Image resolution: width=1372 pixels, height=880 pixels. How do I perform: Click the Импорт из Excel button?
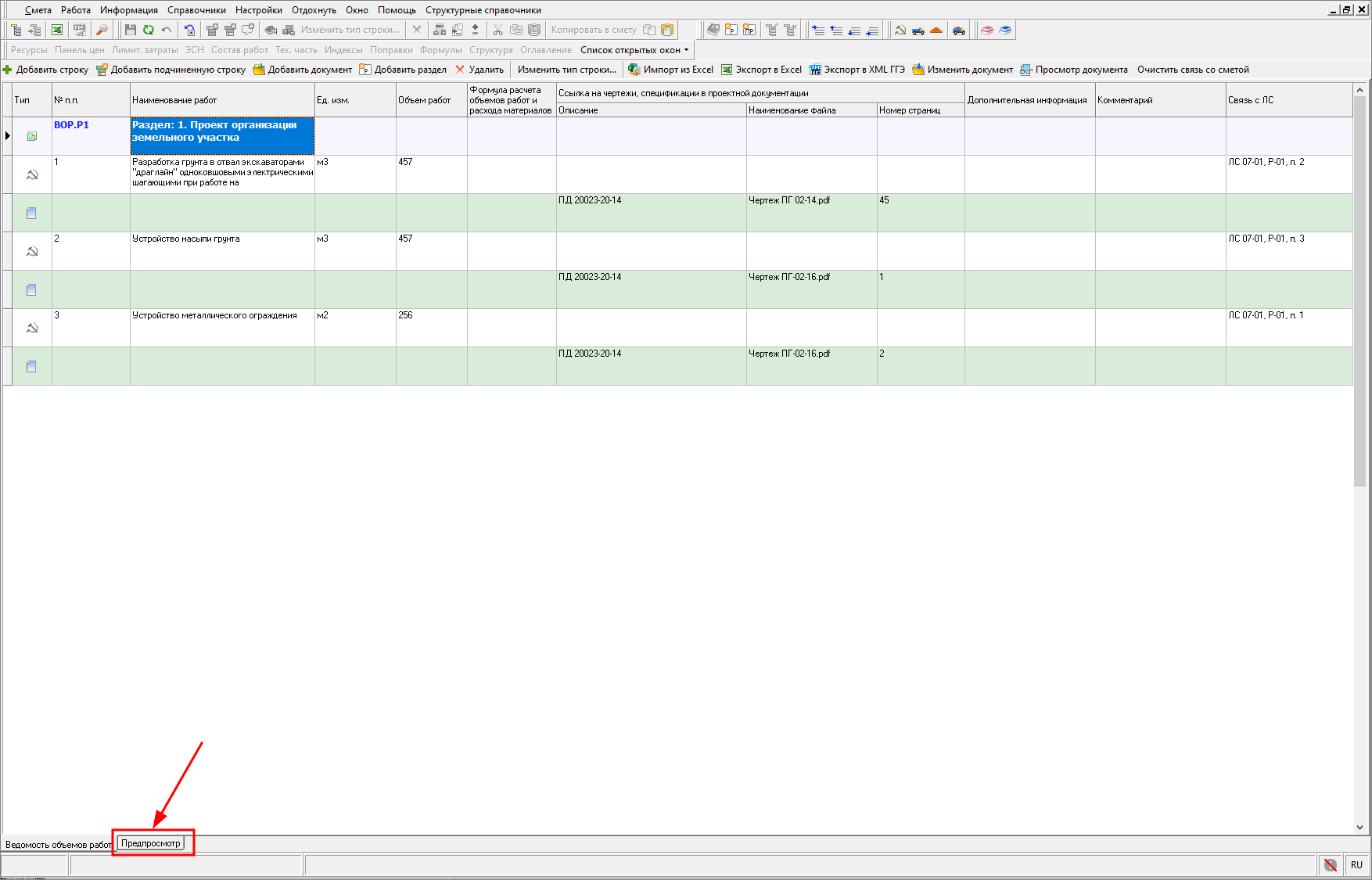pyautogui.click(x=671, y=70)
